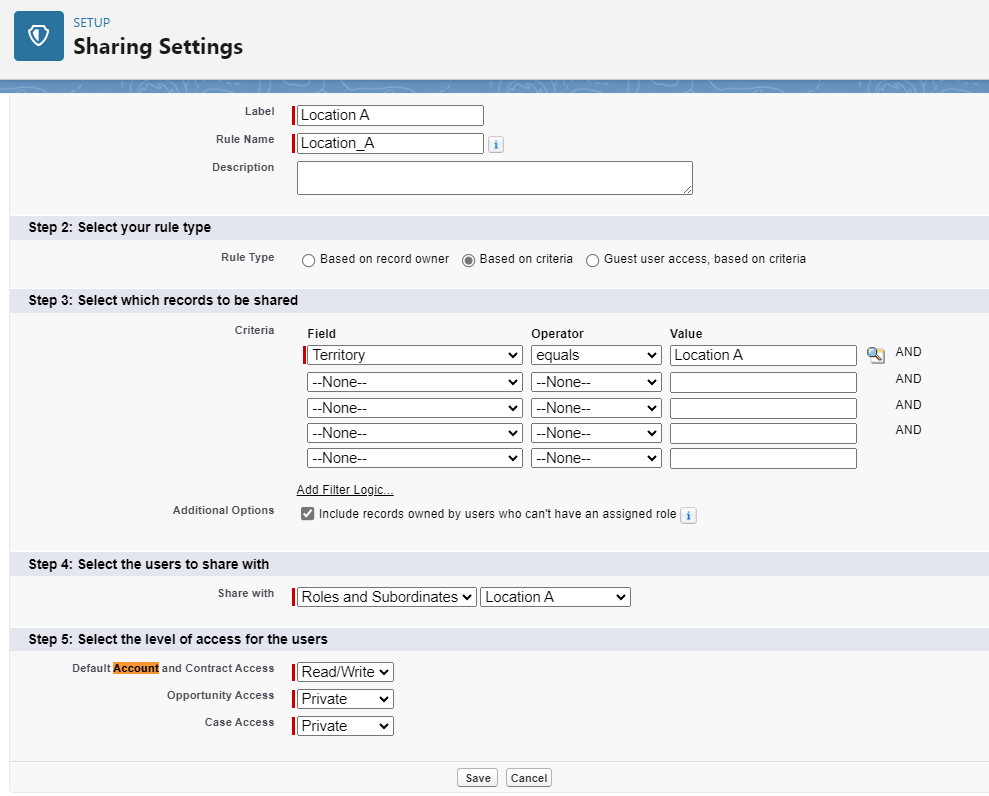Select Based on criteria rule type
Screen dimensions: 989x796
[x=468, y=260]
